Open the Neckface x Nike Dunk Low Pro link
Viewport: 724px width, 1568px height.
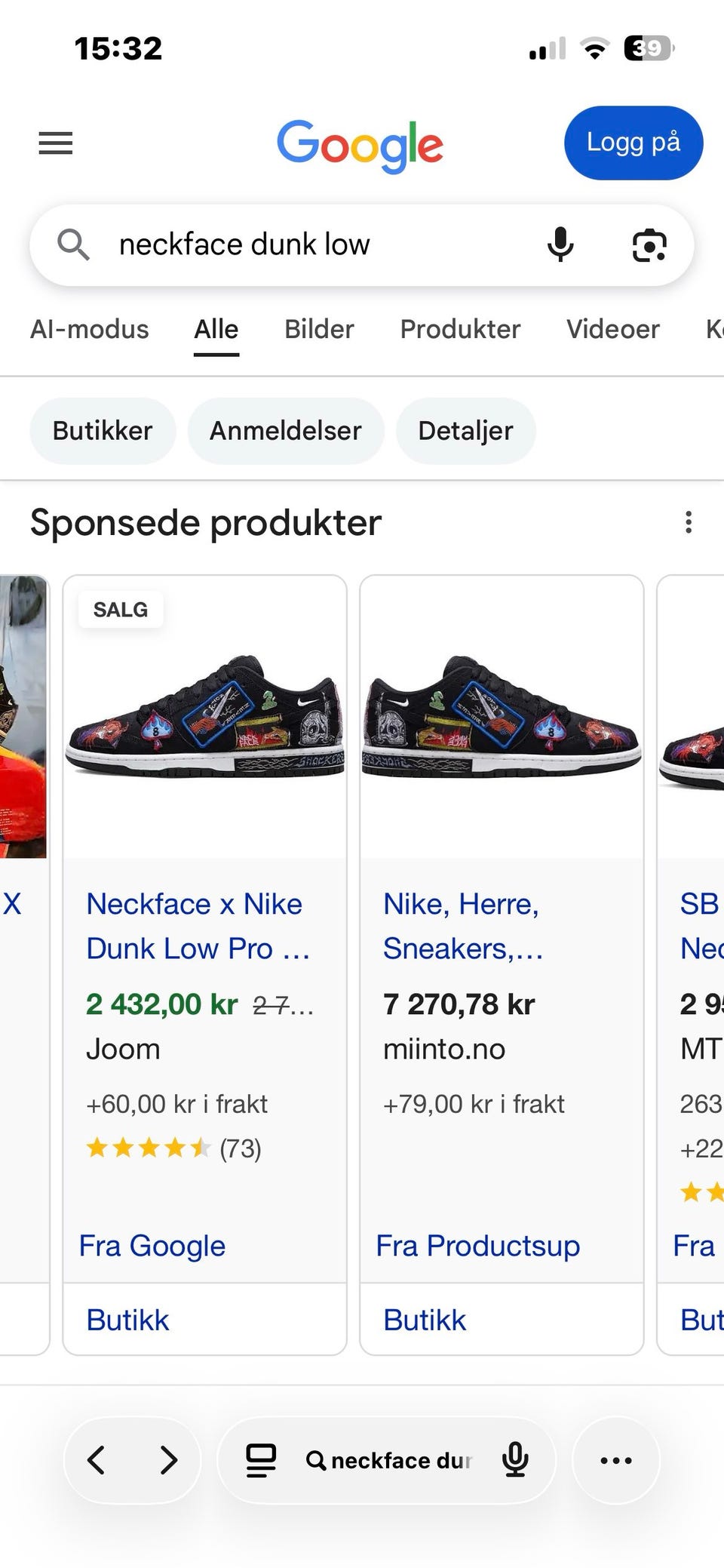point(198,926)
